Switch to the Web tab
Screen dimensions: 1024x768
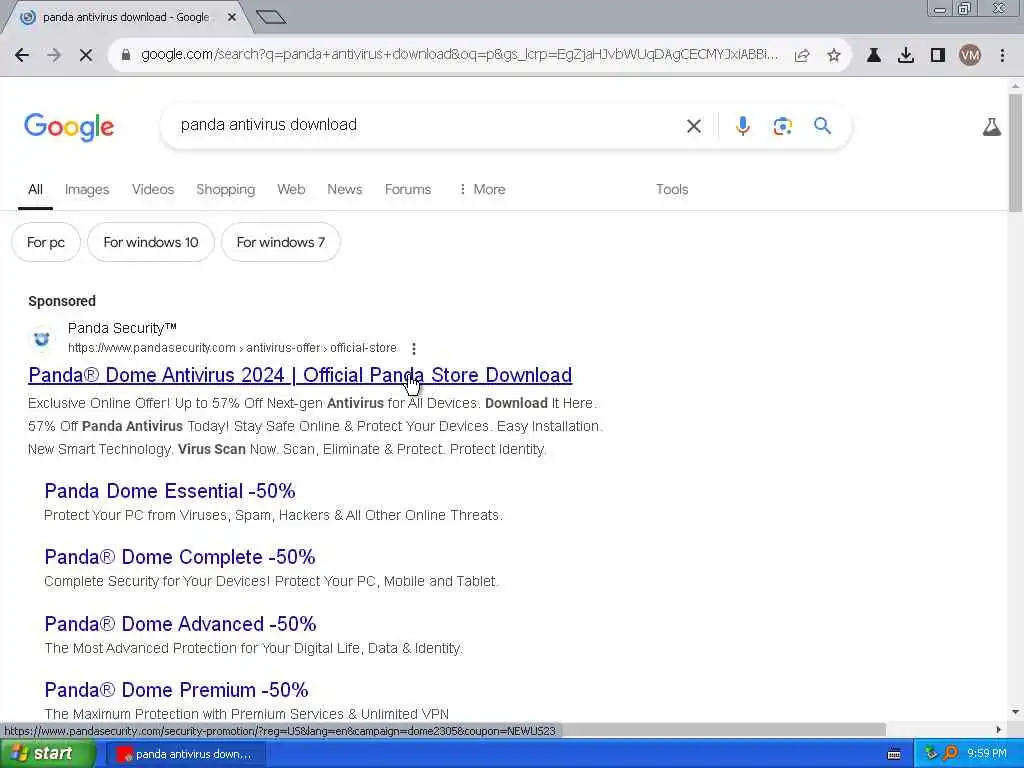click(x=291, y=189)
